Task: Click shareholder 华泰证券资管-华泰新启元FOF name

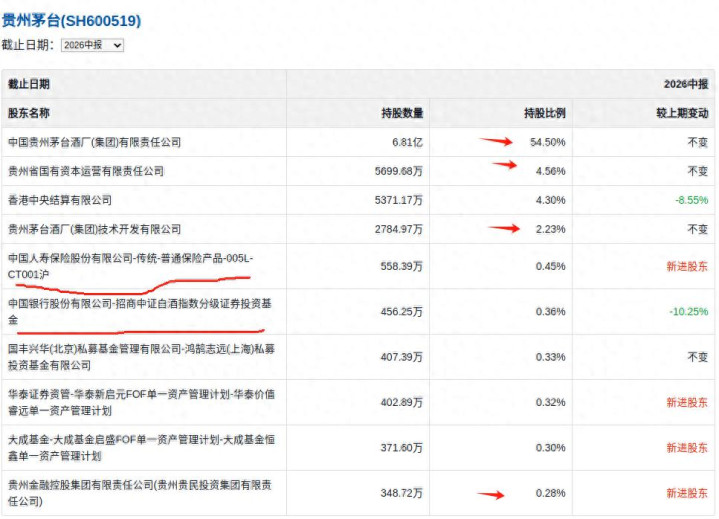Action: tap(141, 402)
